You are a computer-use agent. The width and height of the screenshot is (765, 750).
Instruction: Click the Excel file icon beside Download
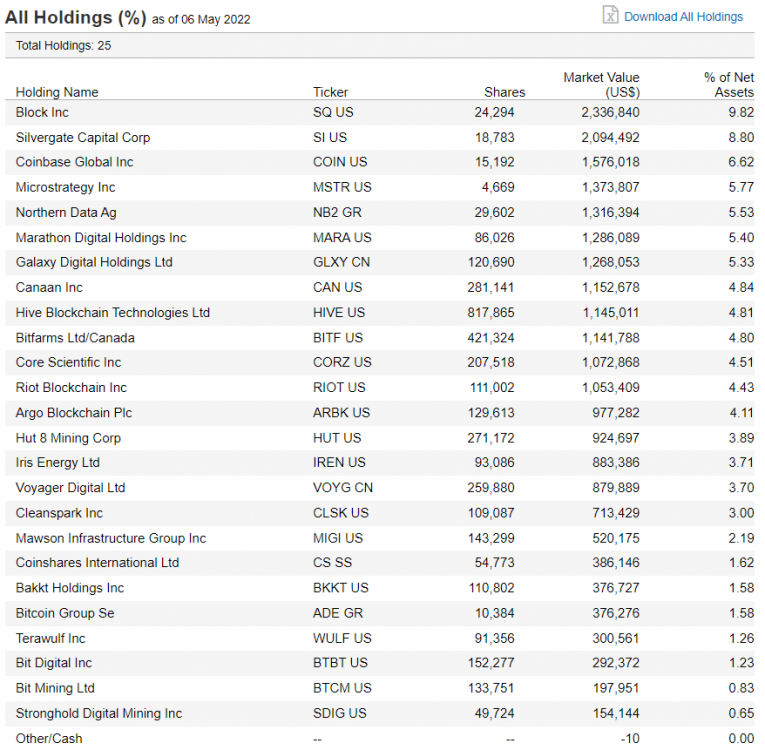[610, 15]
